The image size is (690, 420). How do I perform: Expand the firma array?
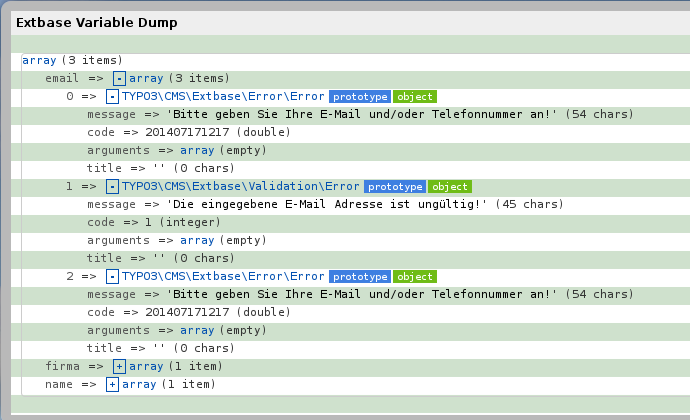click(119, 366)
